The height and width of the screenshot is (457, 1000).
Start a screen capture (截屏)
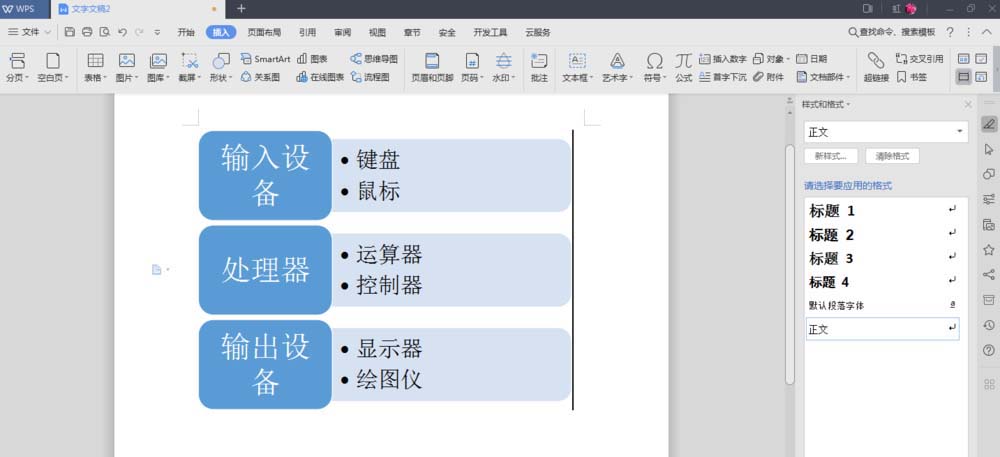coord(189,68)
